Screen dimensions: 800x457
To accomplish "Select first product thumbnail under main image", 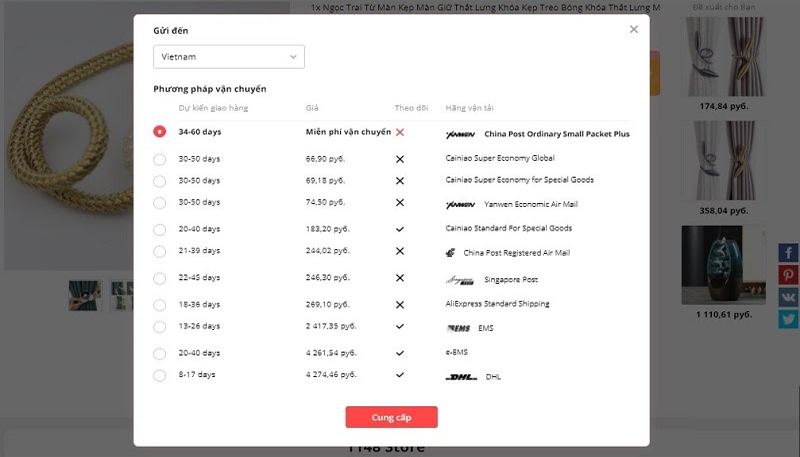I will pos(85,295).
